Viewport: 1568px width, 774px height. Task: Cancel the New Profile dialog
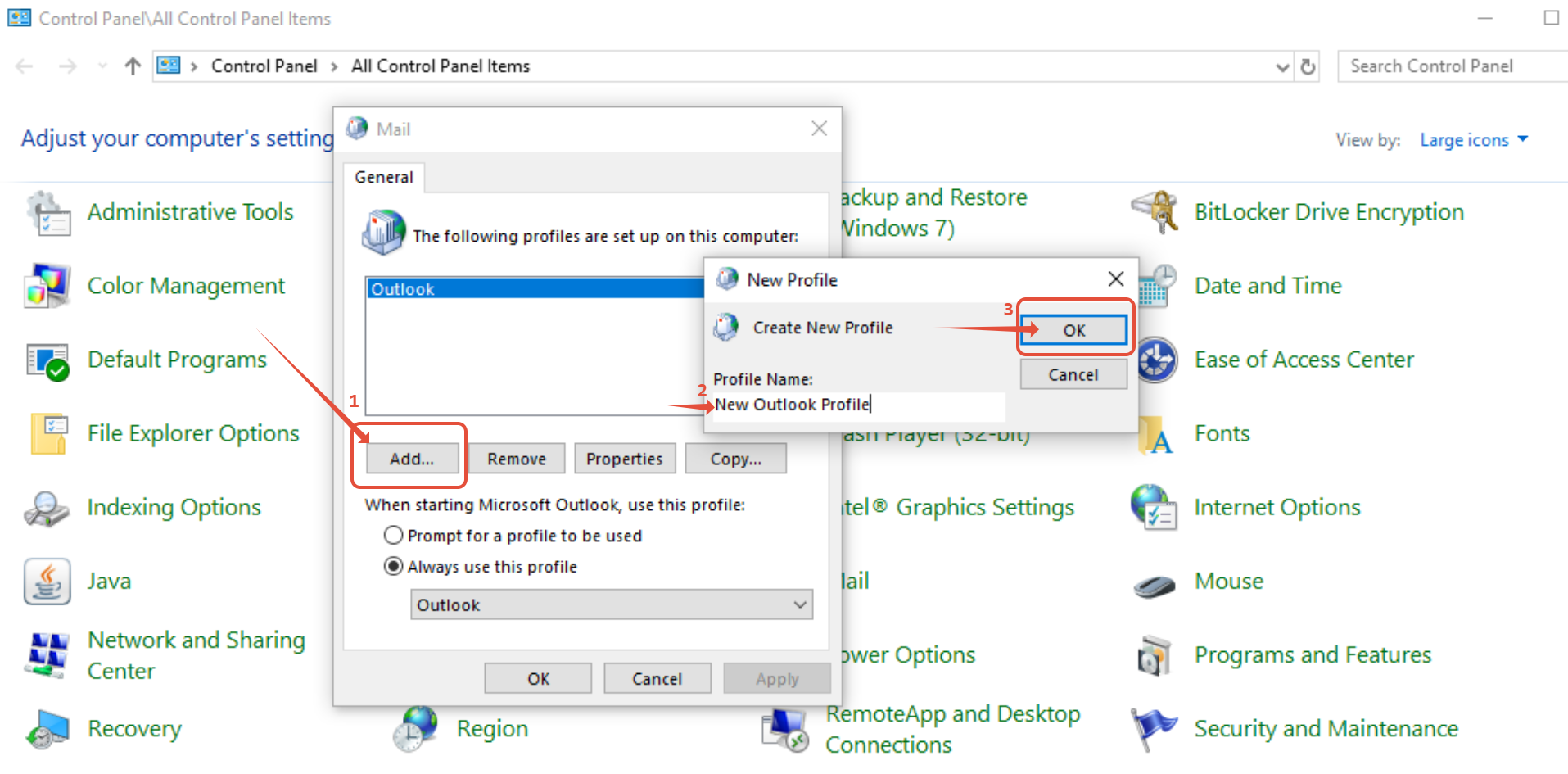pyautogui.click(x=1073, y=375)
